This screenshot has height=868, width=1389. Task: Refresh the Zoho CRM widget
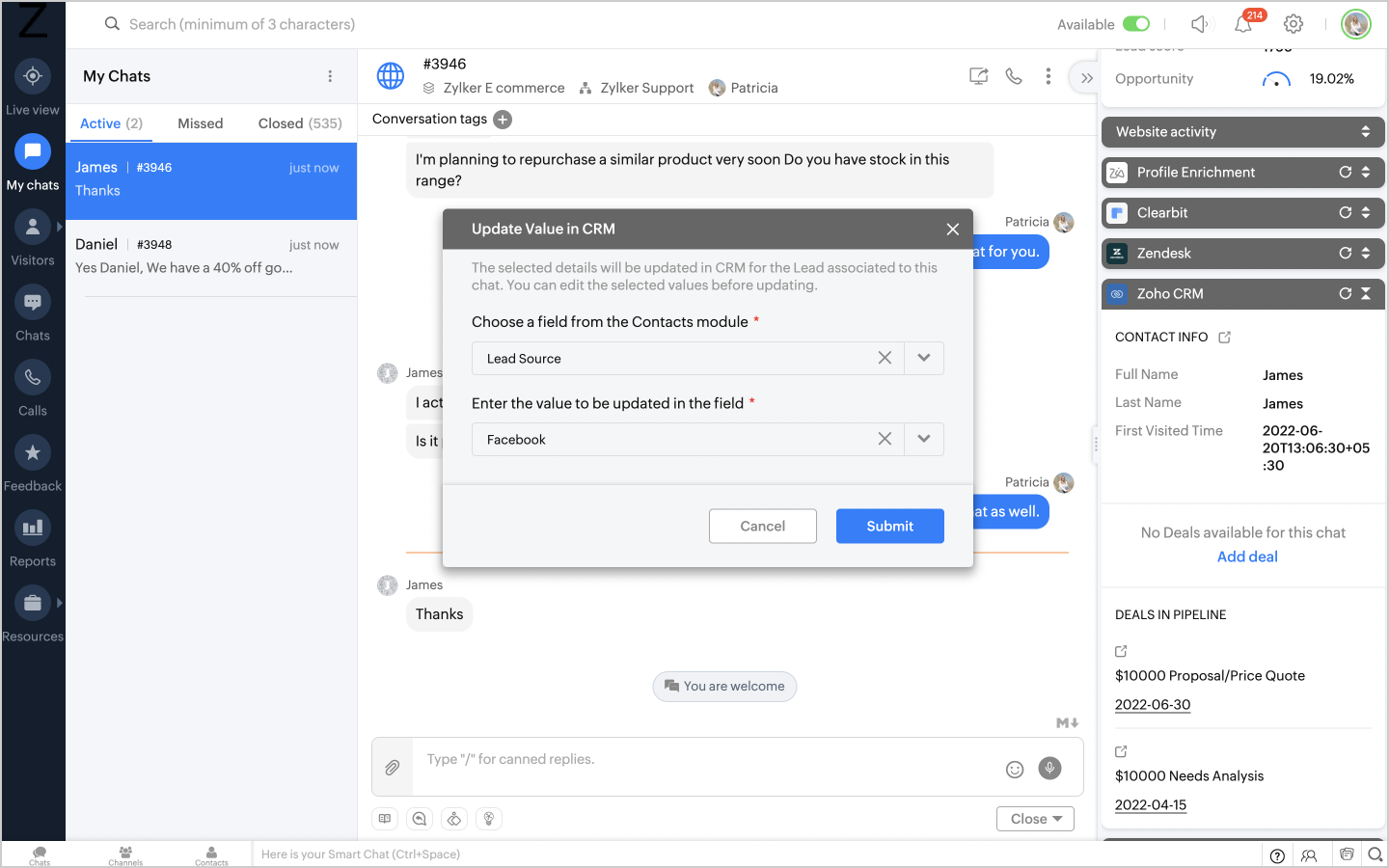(x=1345, y=294)
